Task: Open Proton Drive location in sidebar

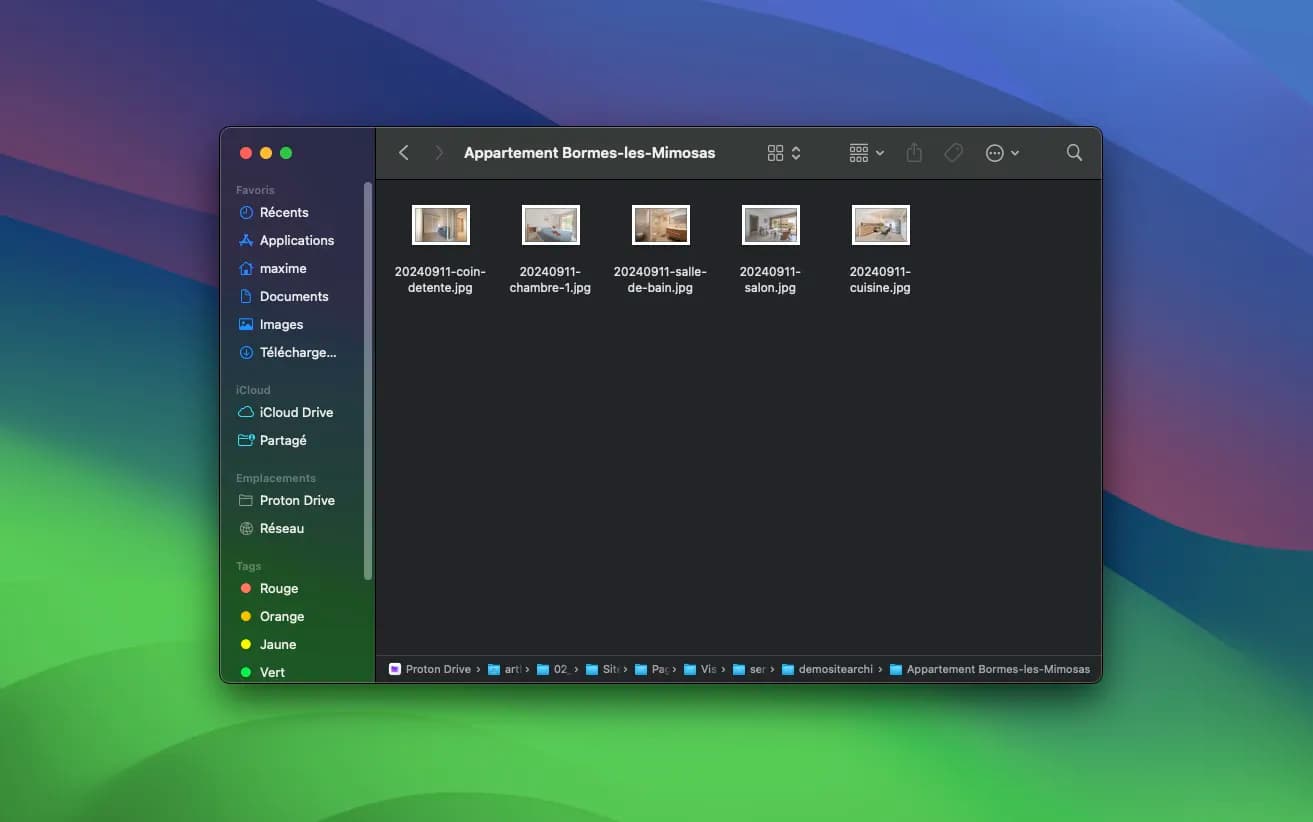Action: pyautogui.click(x=296, y=500)
